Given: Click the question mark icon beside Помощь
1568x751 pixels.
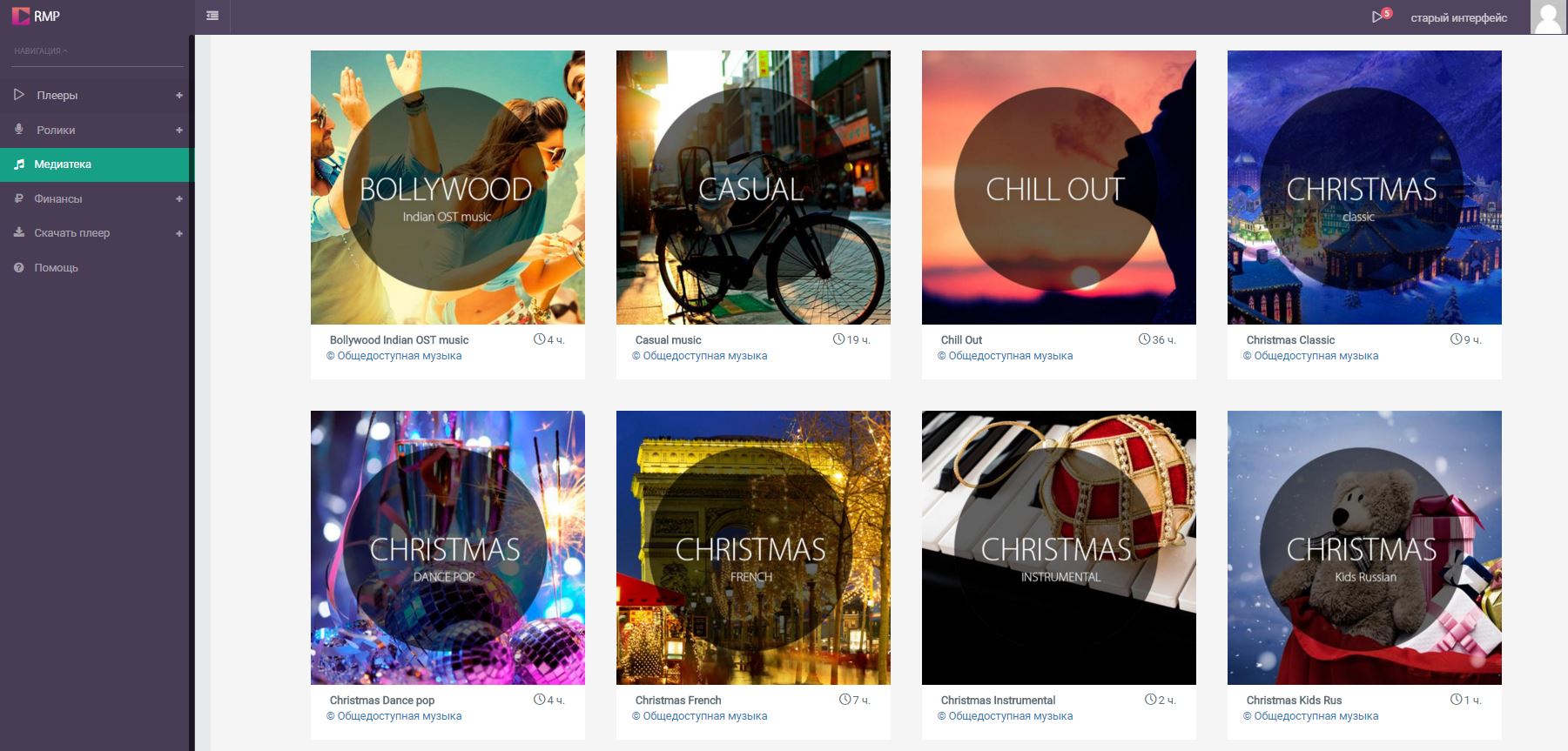Looking at the screenshot, I should tap(19, 267).
